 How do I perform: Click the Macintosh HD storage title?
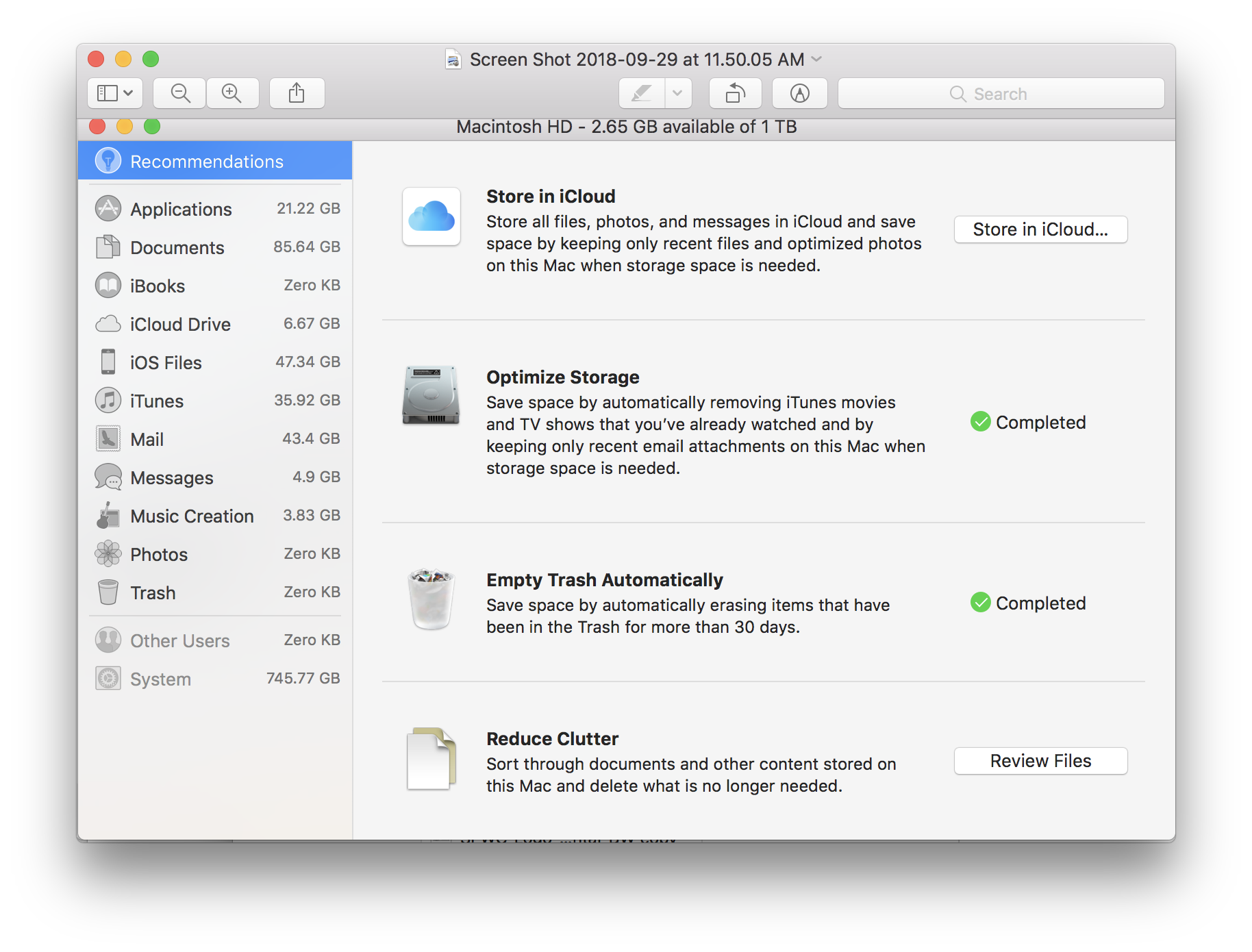click(x=627, y=127)
